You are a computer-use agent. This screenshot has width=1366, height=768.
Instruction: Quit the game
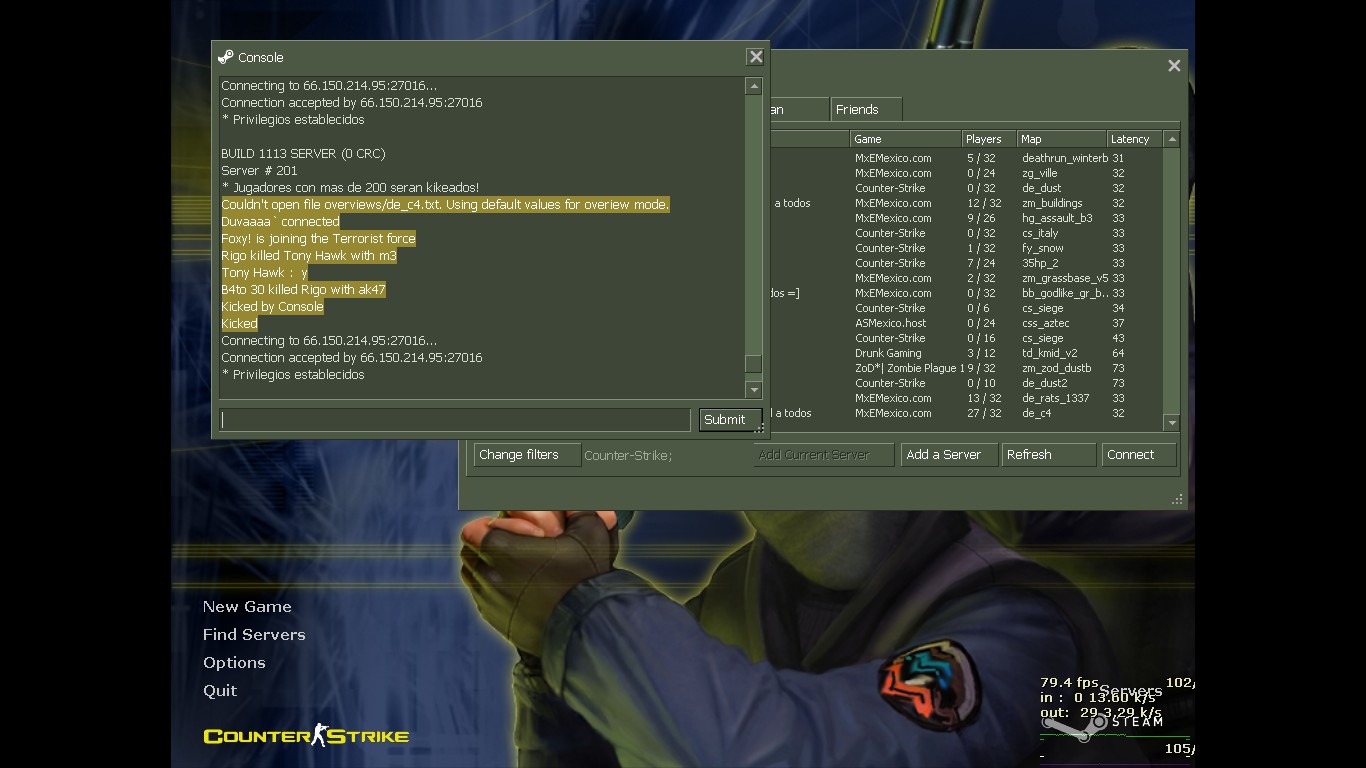point(220,691)
